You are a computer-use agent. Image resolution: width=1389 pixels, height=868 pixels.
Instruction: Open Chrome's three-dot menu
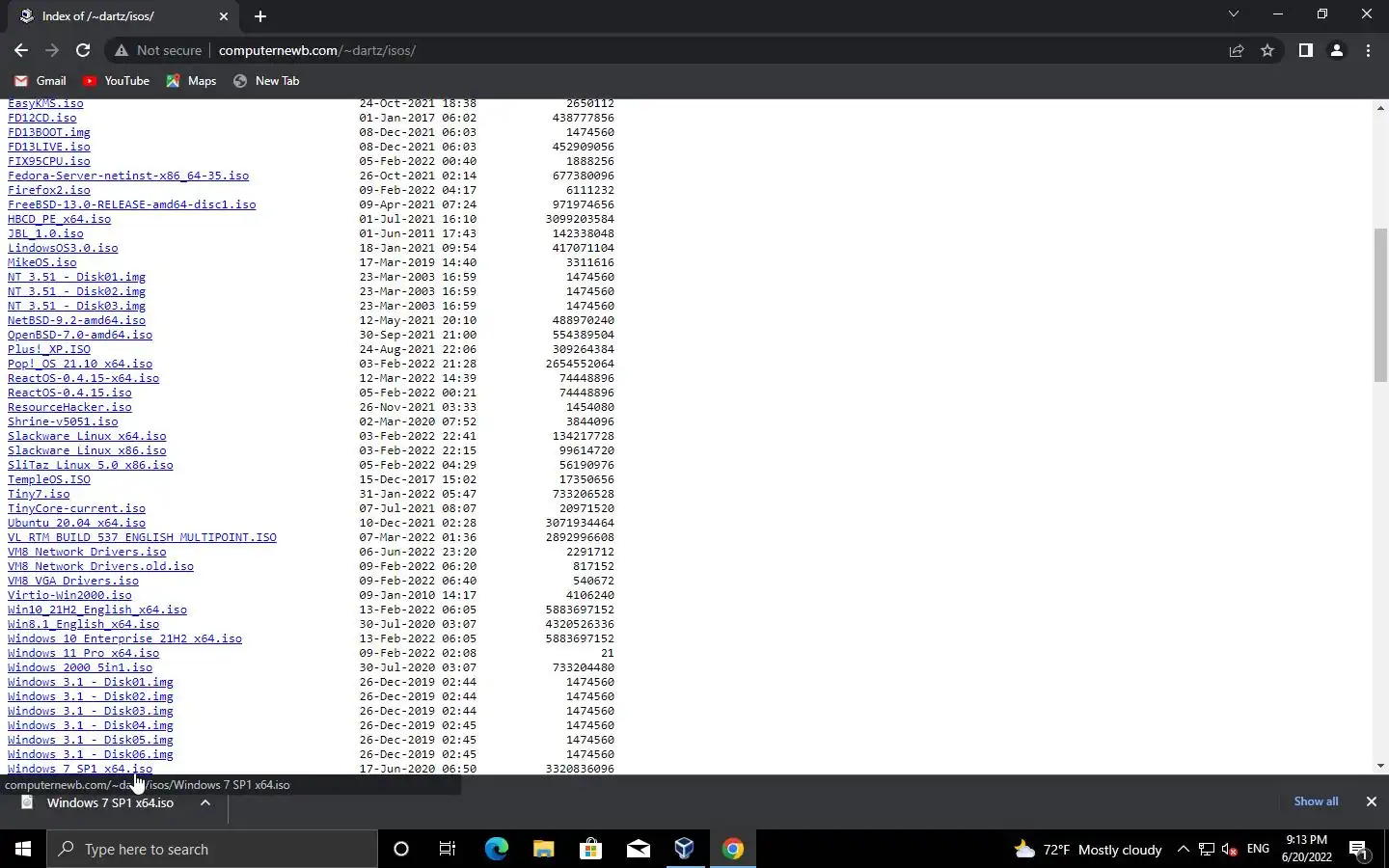(1368, 50)
